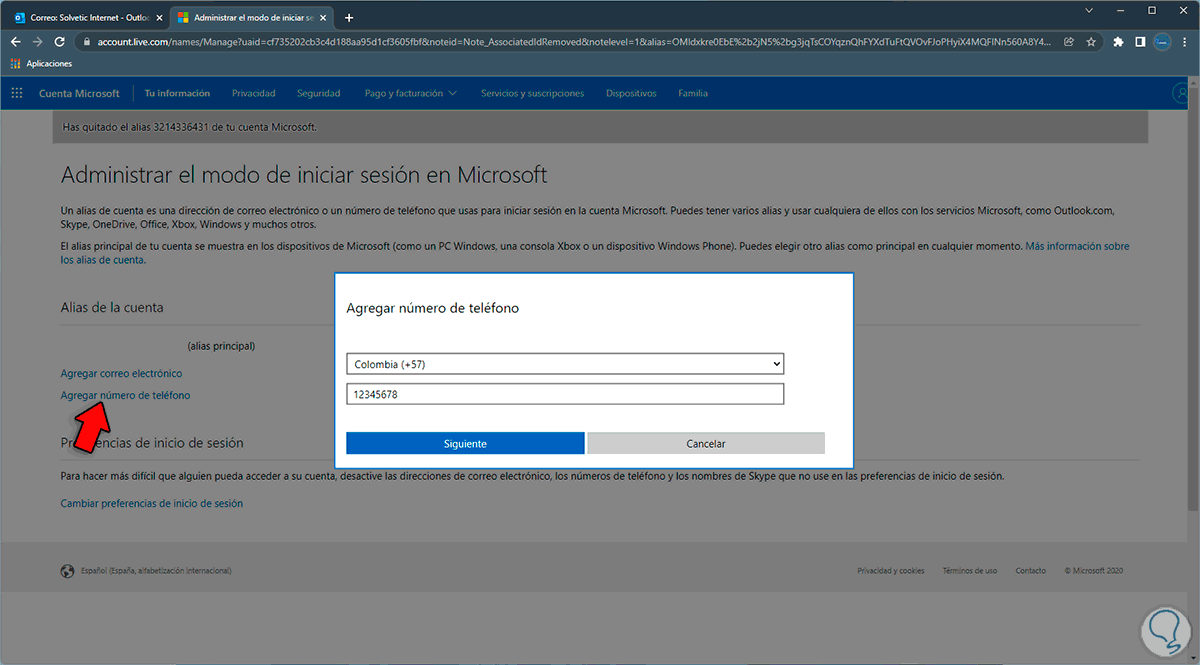Open the Tu información menu item

[x=177, y=93]
